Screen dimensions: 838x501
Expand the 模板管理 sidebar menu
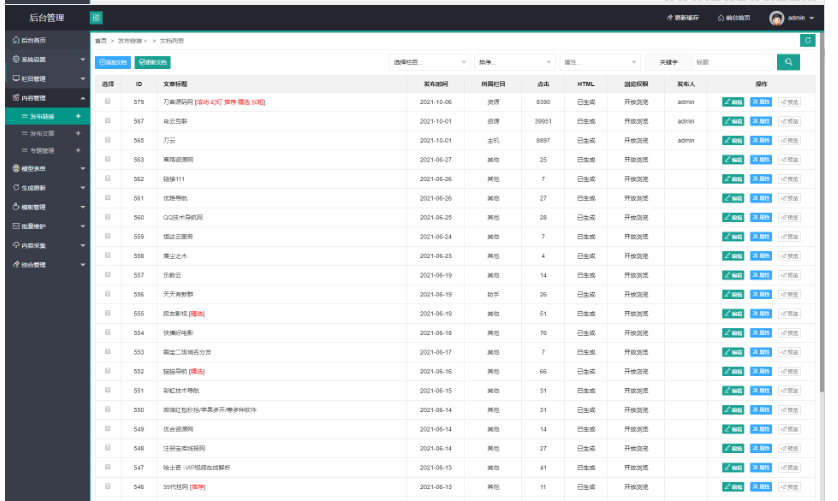(x=44, y=206)
